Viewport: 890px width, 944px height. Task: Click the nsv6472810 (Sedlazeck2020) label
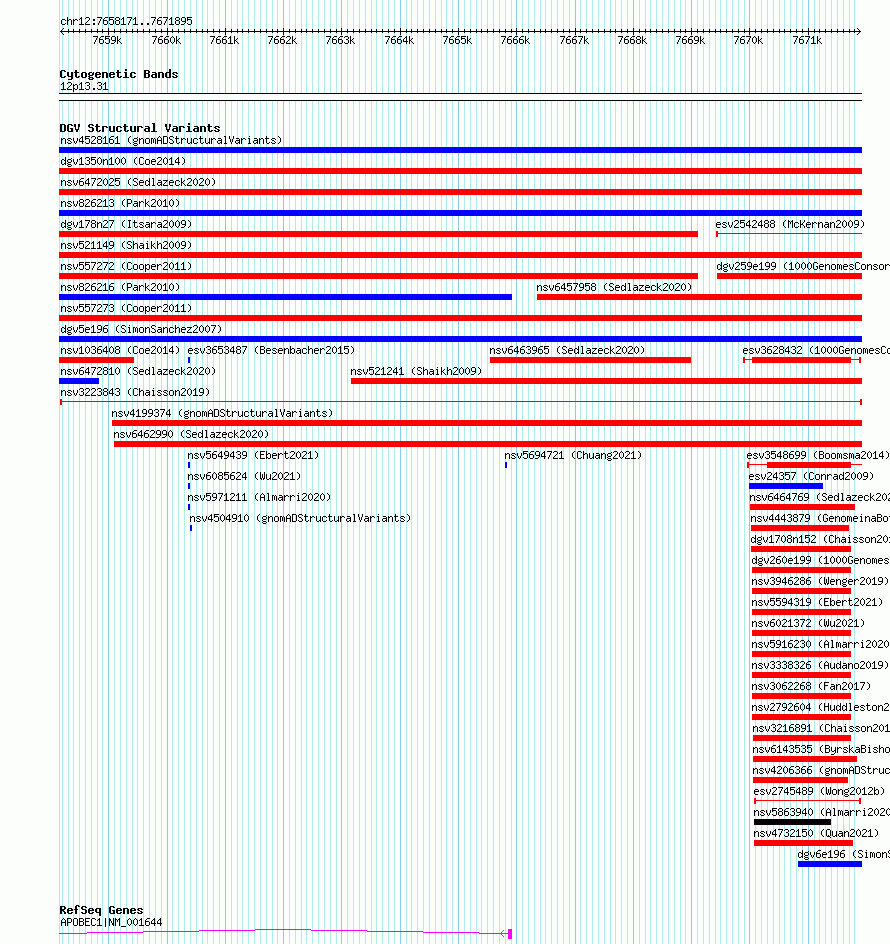point(138,371)
